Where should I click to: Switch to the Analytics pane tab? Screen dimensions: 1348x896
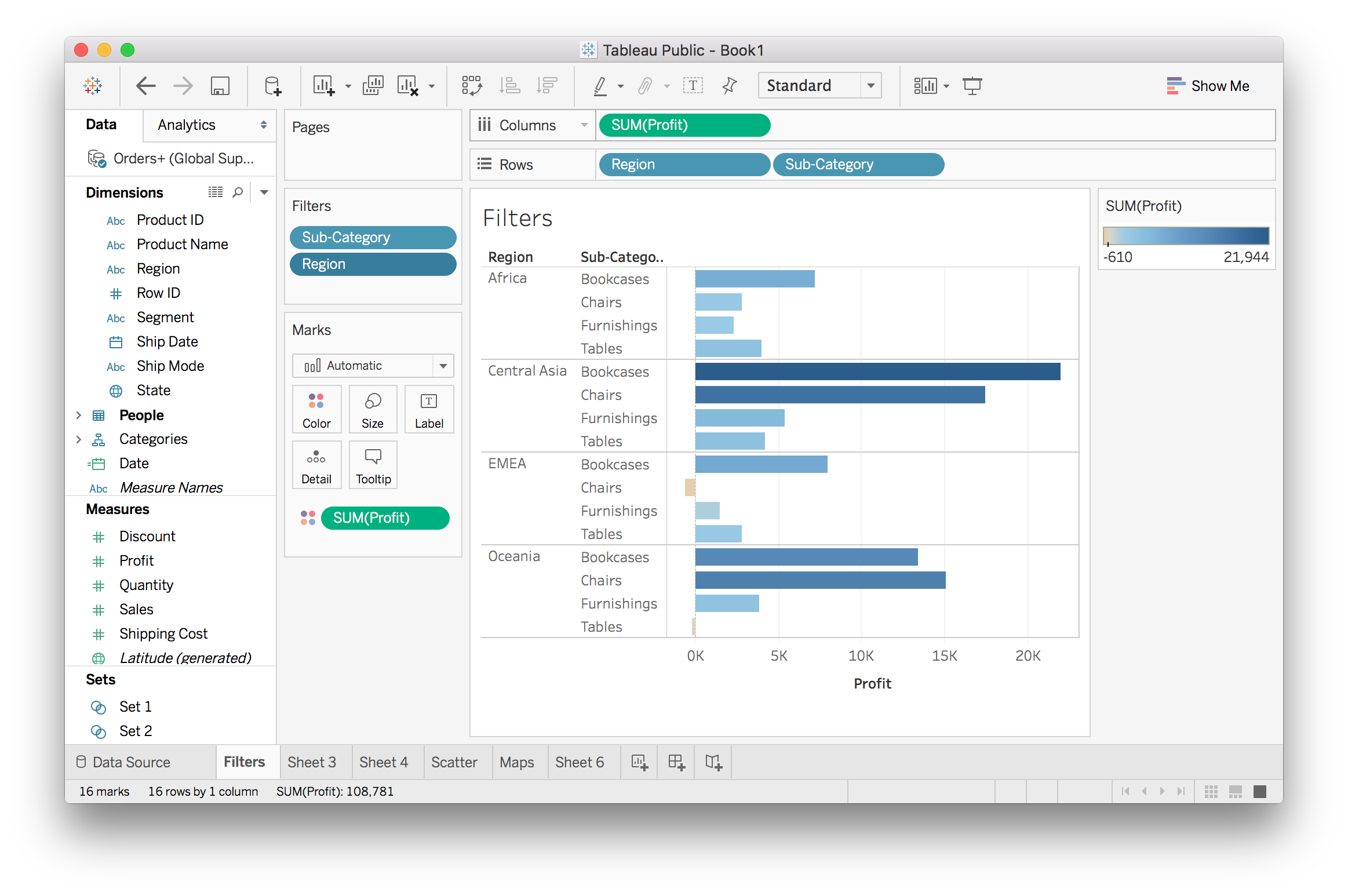pos(187,125)
